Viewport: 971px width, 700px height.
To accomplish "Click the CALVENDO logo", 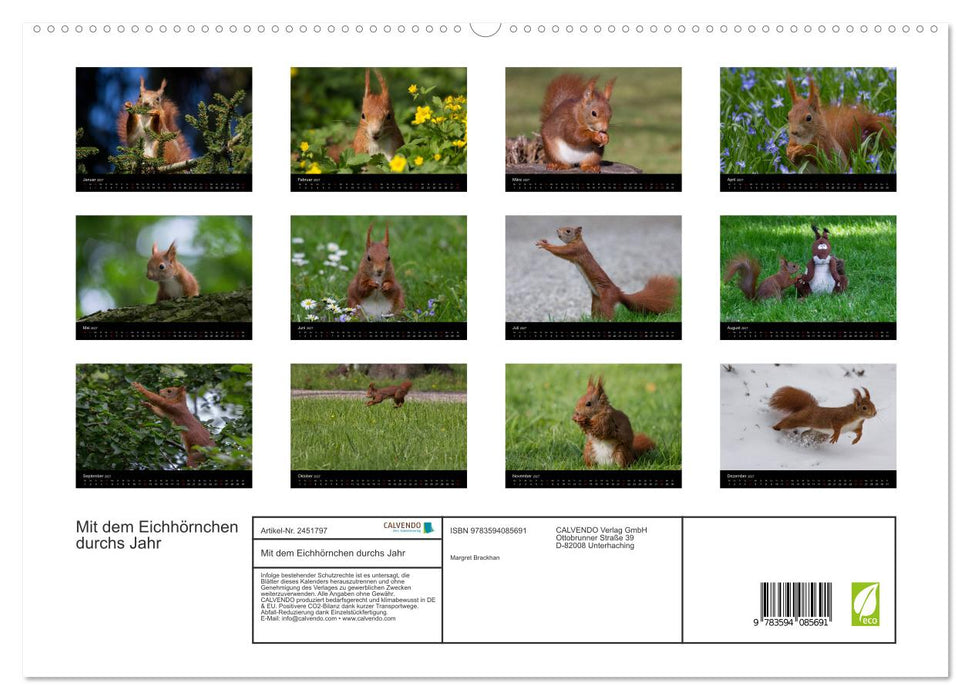I will (x=409, y=527).
